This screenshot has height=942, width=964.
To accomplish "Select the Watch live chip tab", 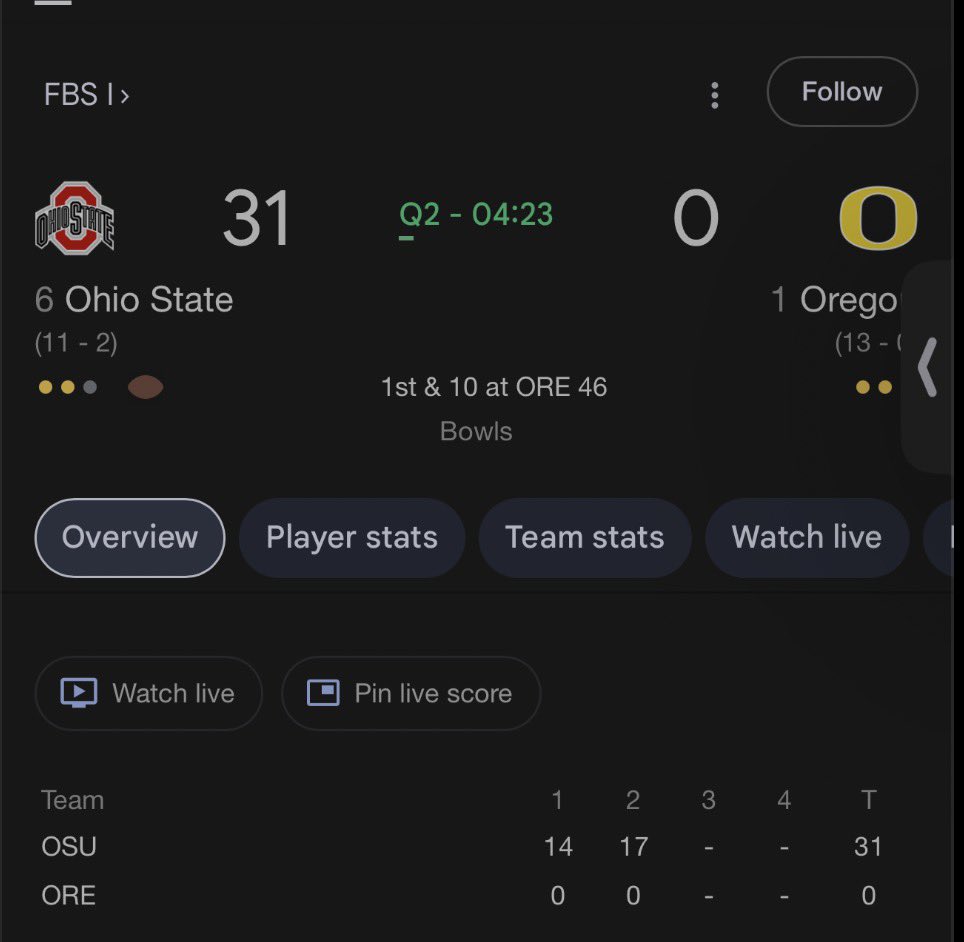I will pyautogui.click(x=807, y=537).
